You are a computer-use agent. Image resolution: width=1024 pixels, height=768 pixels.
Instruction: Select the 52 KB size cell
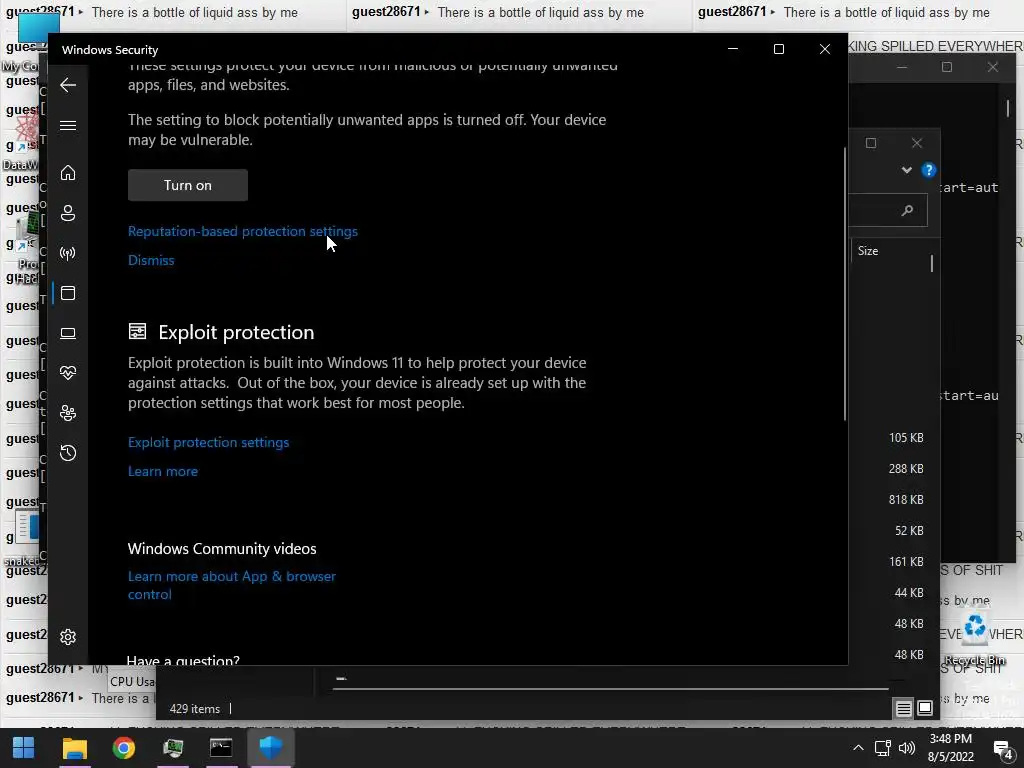[x=909, y=530]
